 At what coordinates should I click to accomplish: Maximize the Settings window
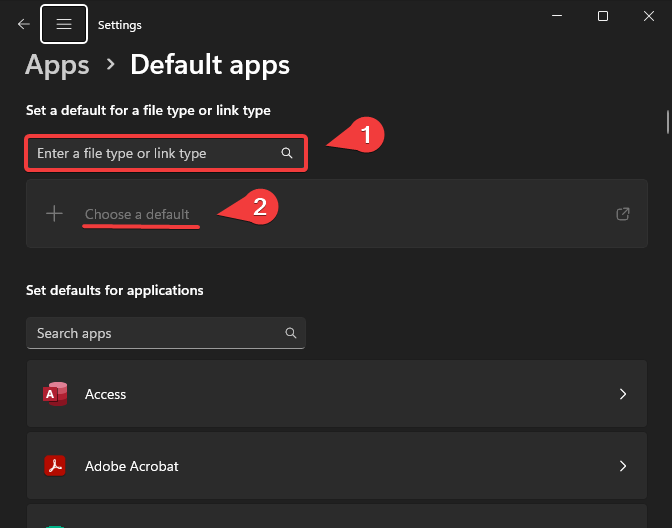click(x=603, y=16)
